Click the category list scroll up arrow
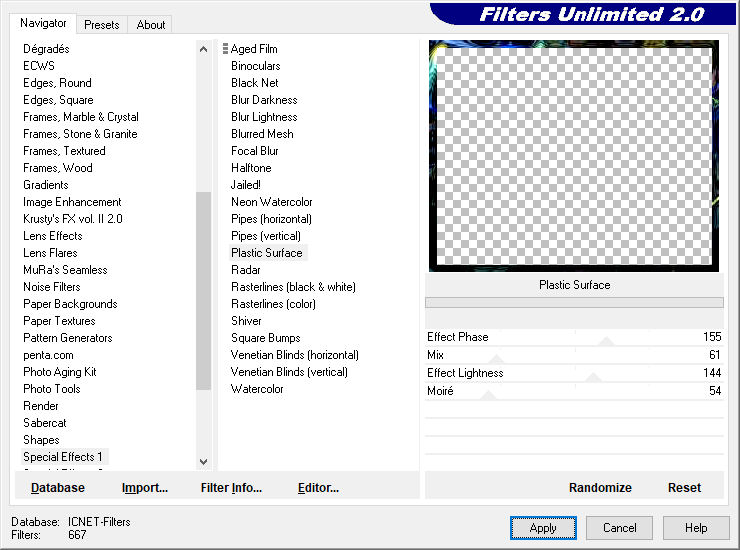This screenshot has height=550, width=740. [203, 49]
